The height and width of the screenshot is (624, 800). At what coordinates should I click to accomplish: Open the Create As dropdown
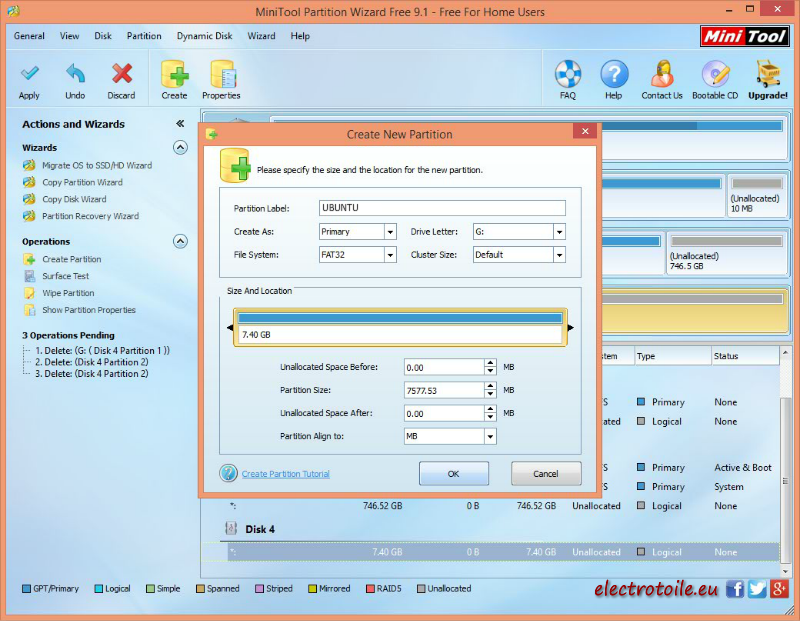390,232
